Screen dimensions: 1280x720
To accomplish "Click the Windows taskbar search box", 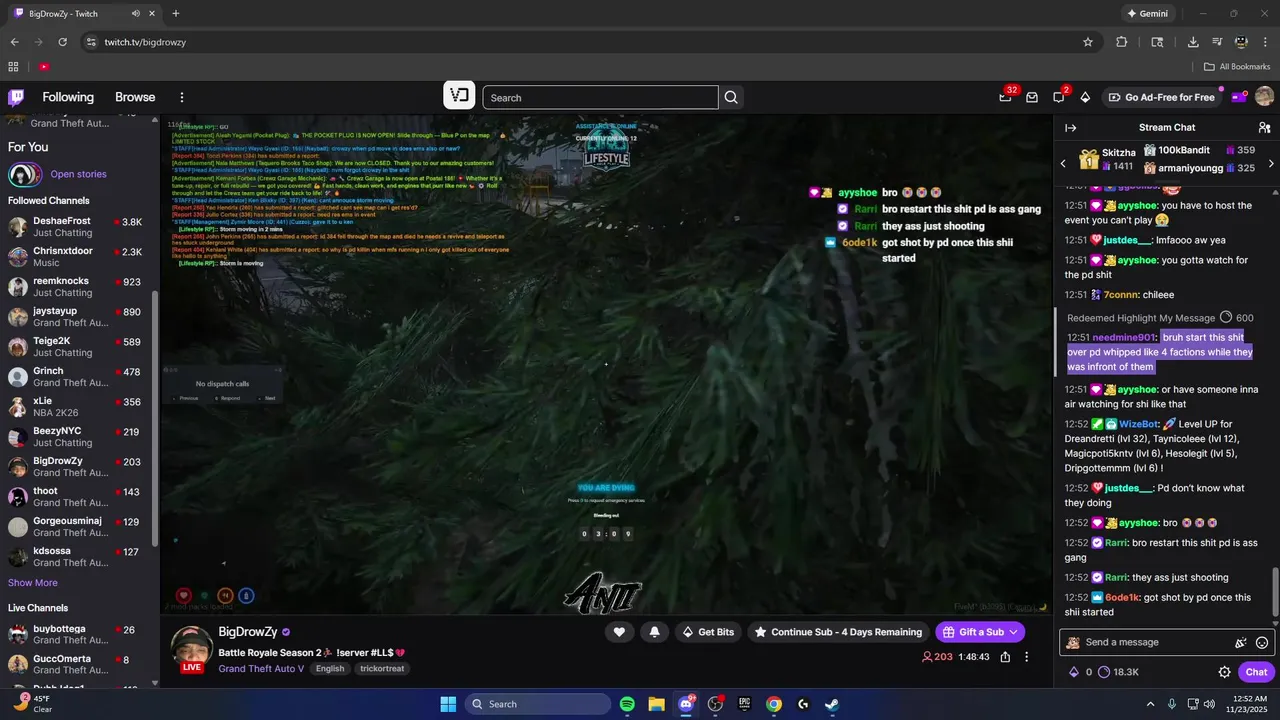I will [537, 704].
